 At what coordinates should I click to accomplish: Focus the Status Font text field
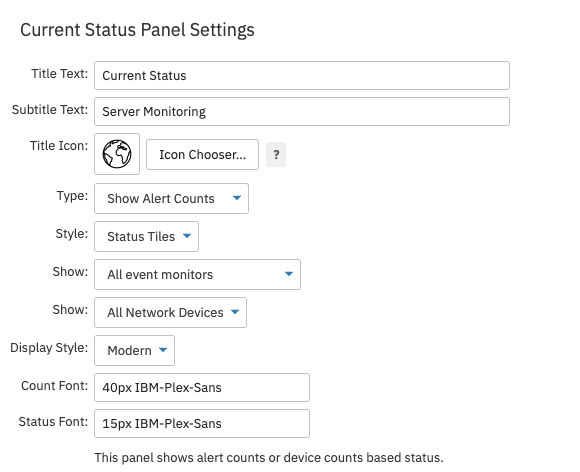pyautogui.click(x=202, y=424)
